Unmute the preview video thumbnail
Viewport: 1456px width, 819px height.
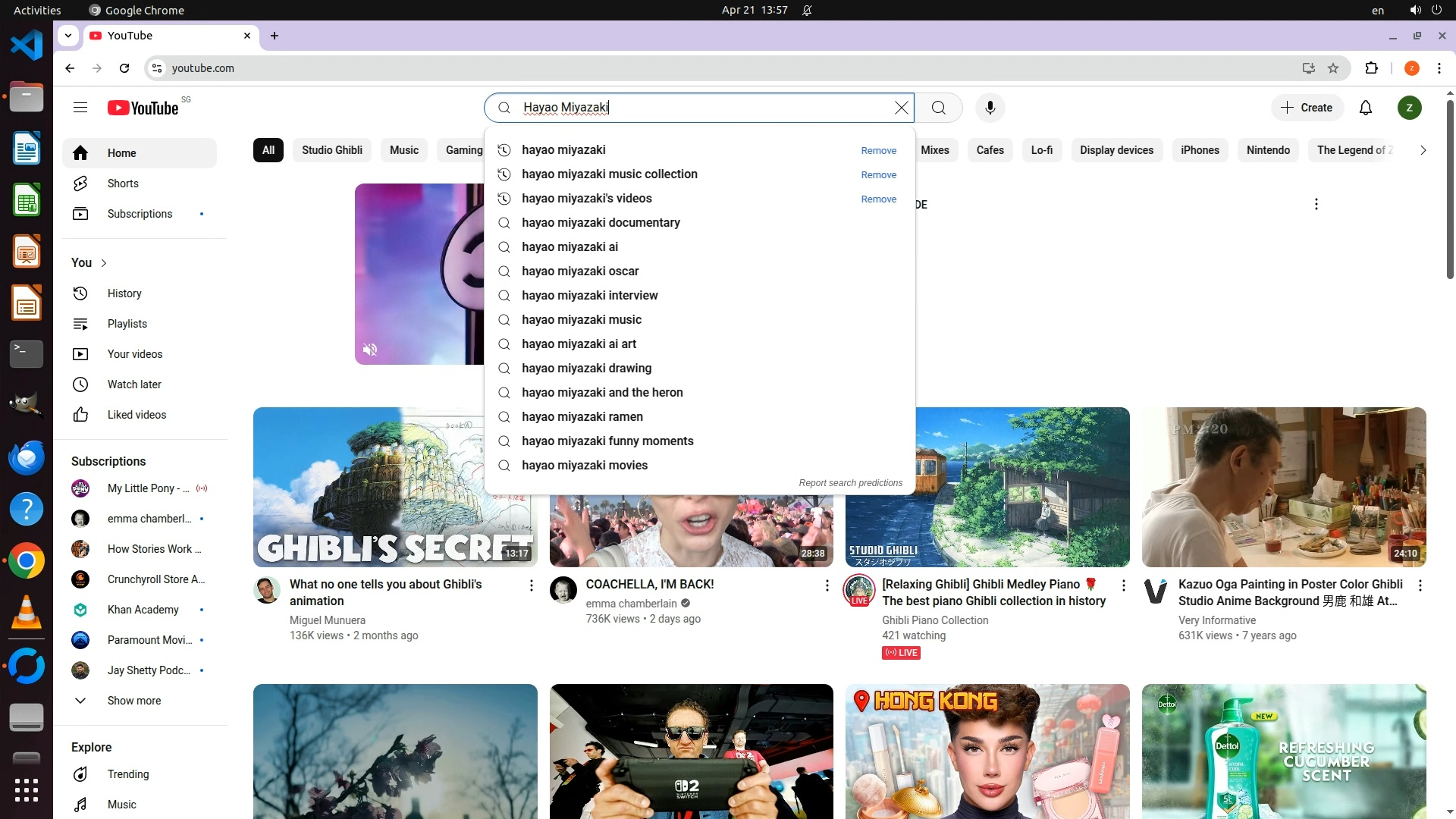click(x=370, y=350)
